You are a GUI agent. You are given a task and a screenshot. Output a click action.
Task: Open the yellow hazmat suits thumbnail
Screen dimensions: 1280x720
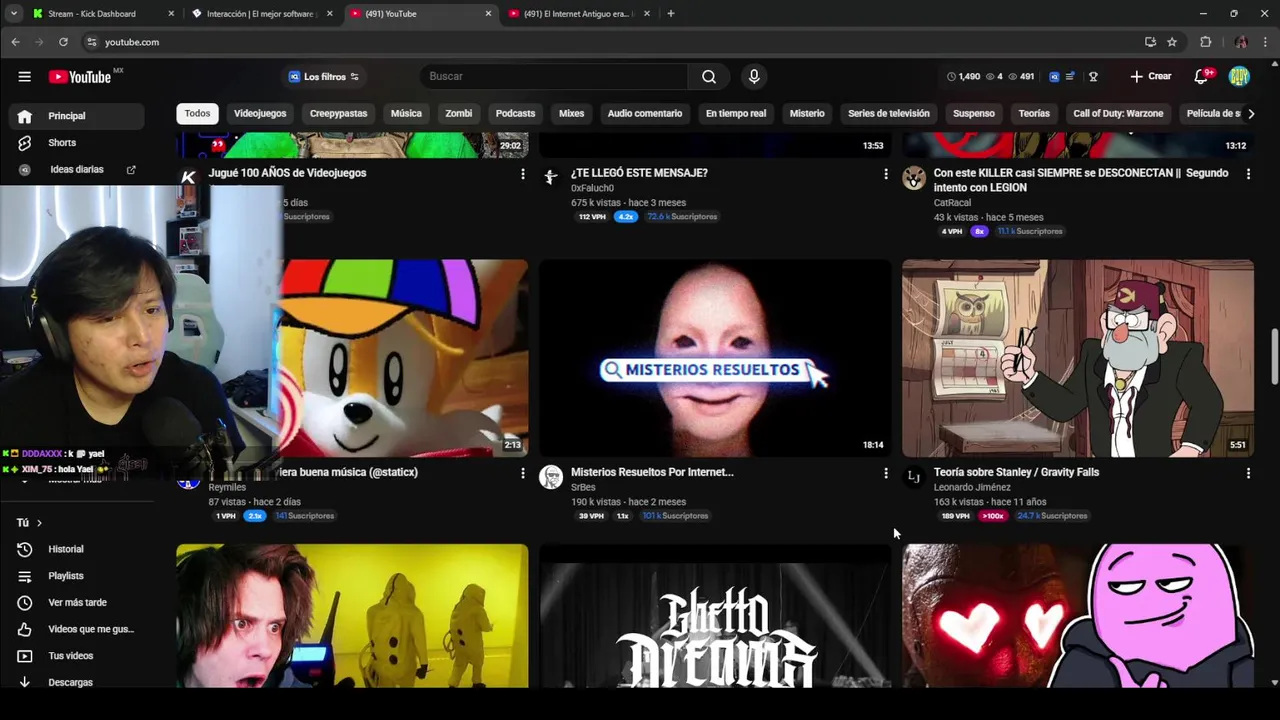[352, 616]
